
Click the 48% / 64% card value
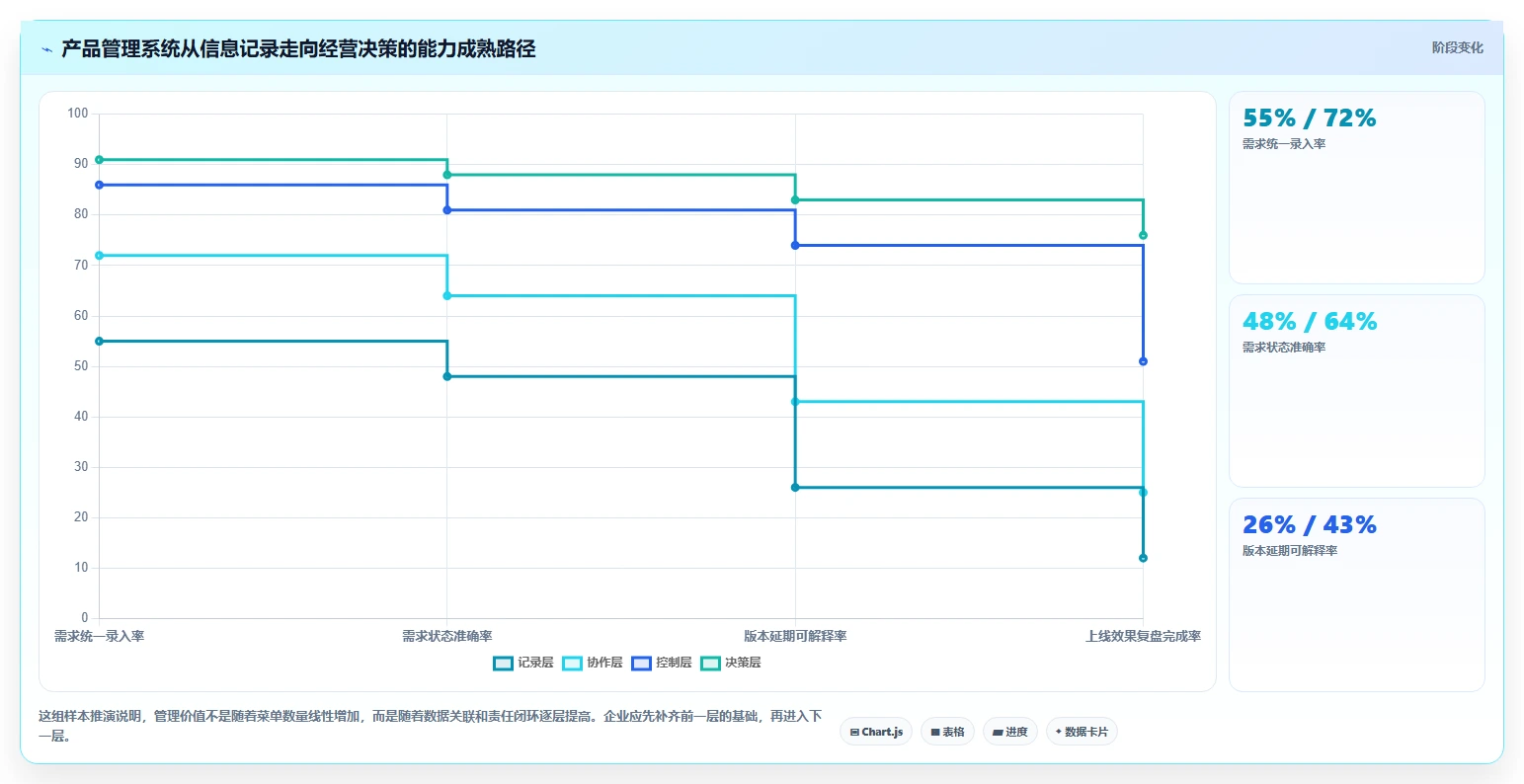(1309, 322)
